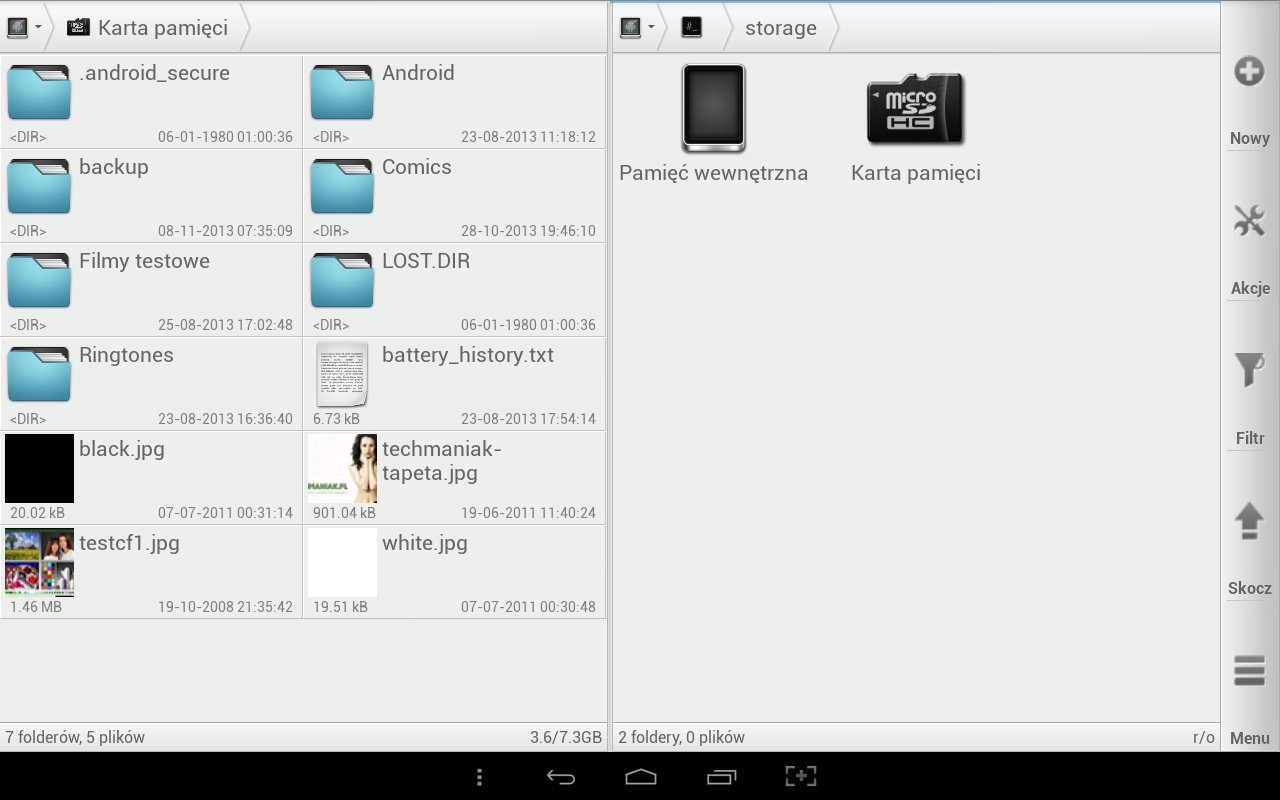Viewport: 1280px width, 800px height.
Task: Open the Comics folder
Action: pos(454,196)
